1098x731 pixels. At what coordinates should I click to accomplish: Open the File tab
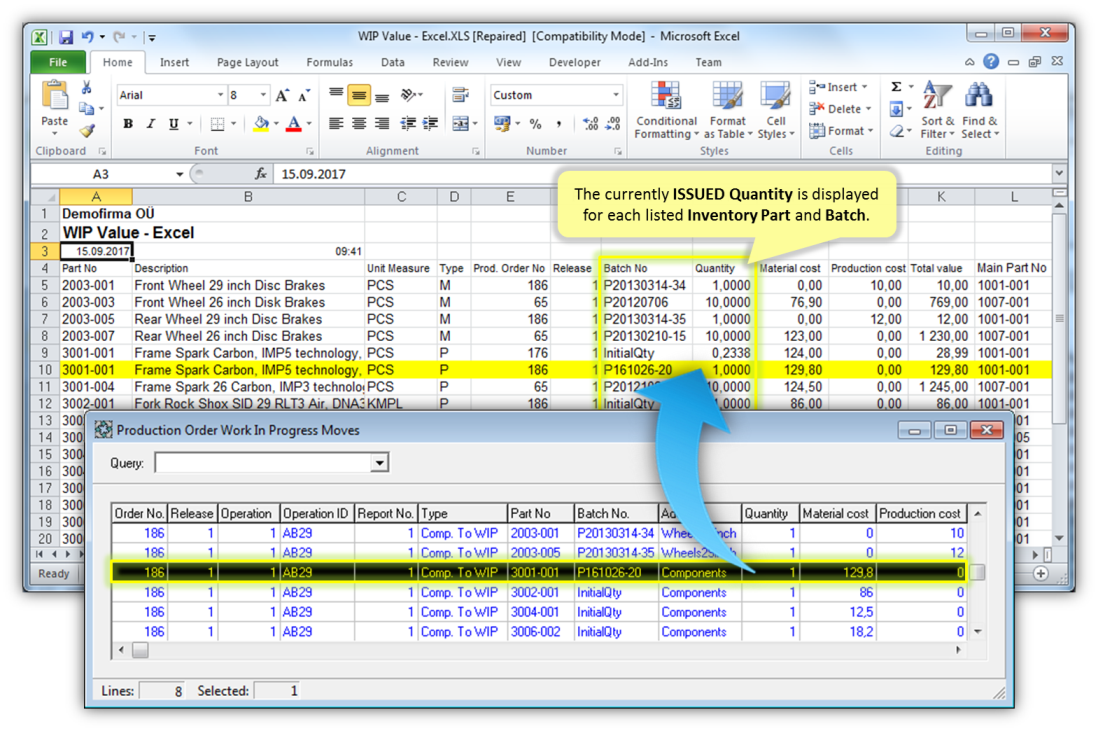pyautogui.click(x=58, y=62)
